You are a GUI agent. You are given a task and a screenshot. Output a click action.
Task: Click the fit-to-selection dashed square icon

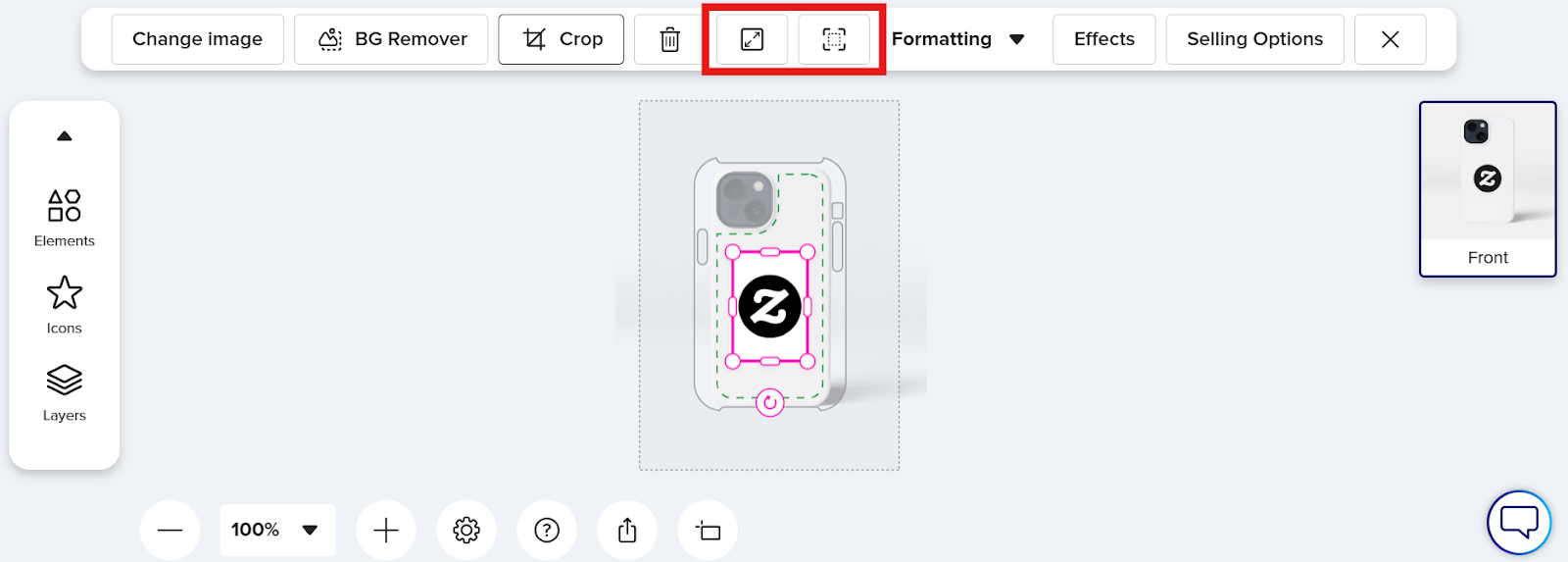[x=834, y=39]
